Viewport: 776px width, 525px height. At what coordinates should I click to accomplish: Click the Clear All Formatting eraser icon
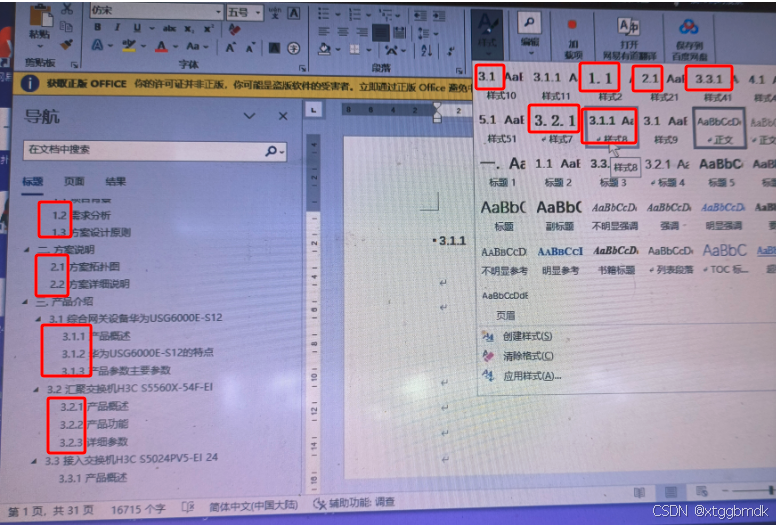(234, 29)
